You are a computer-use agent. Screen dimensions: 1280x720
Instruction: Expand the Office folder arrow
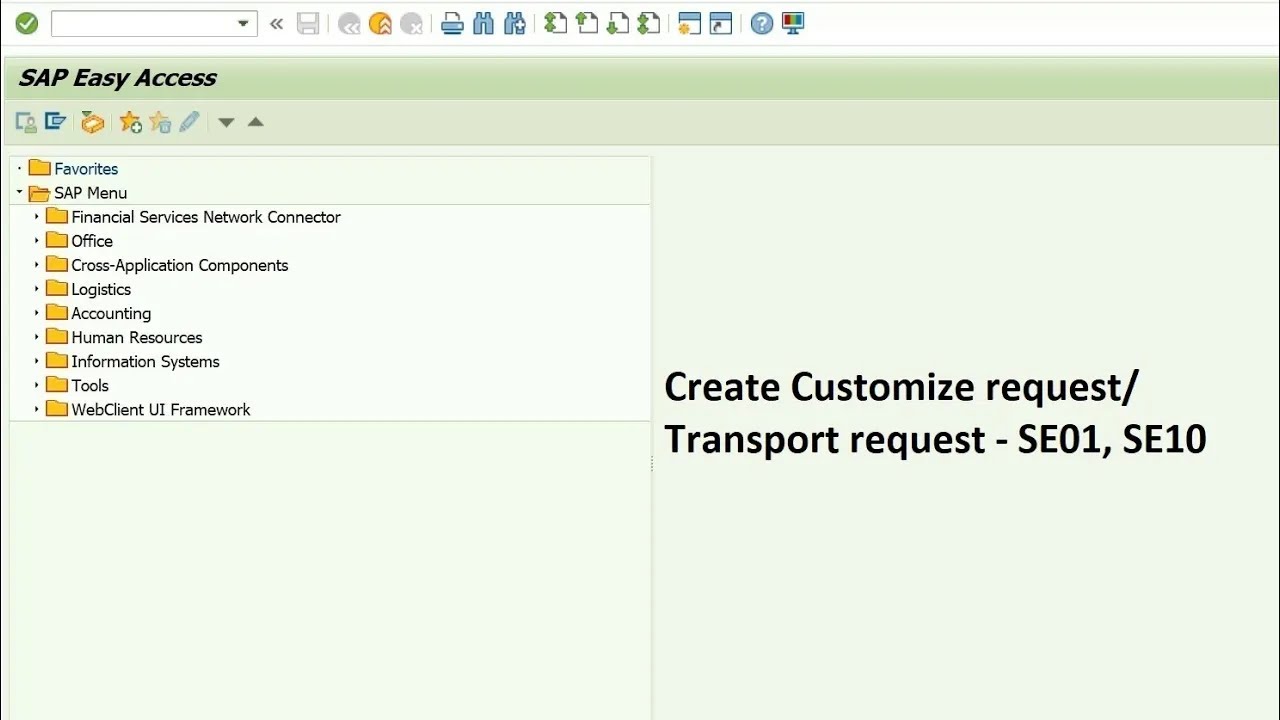(x=37, y=240)
